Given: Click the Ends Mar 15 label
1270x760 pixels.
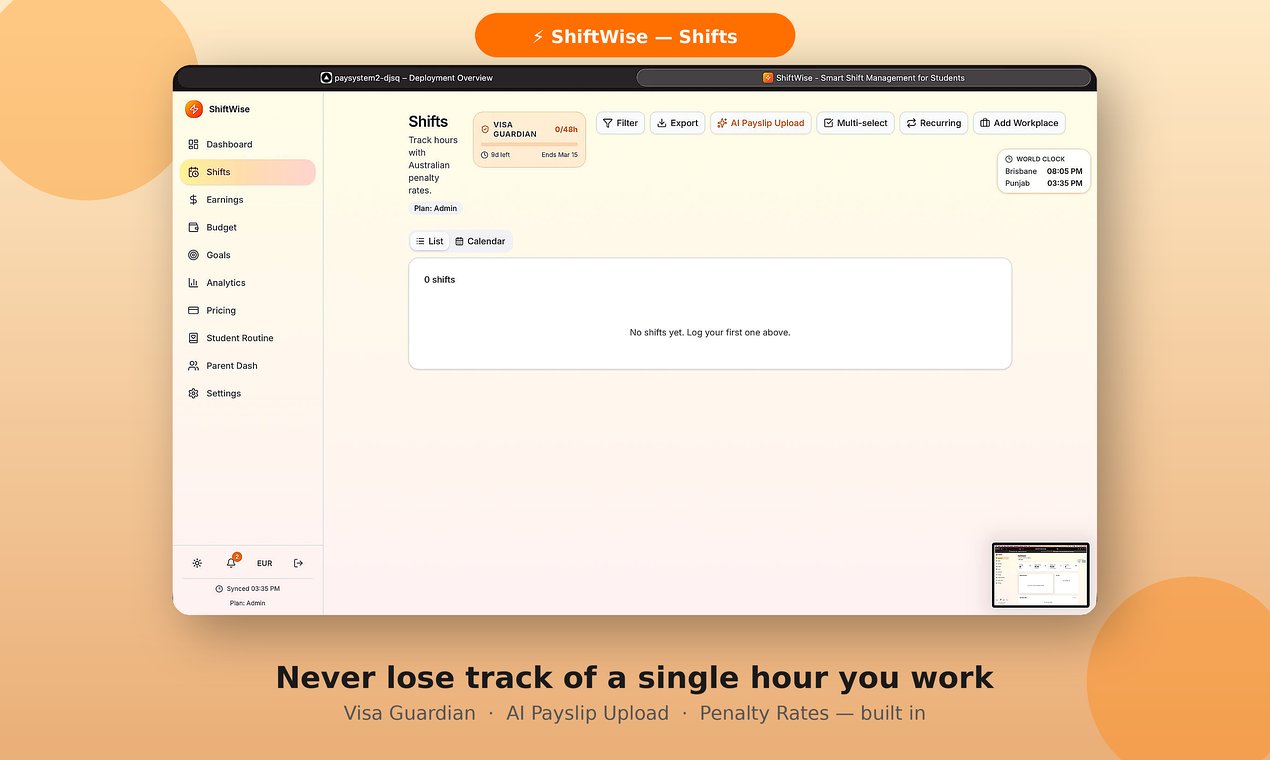Looking at the screenshot, I should [x=559, y=155].
